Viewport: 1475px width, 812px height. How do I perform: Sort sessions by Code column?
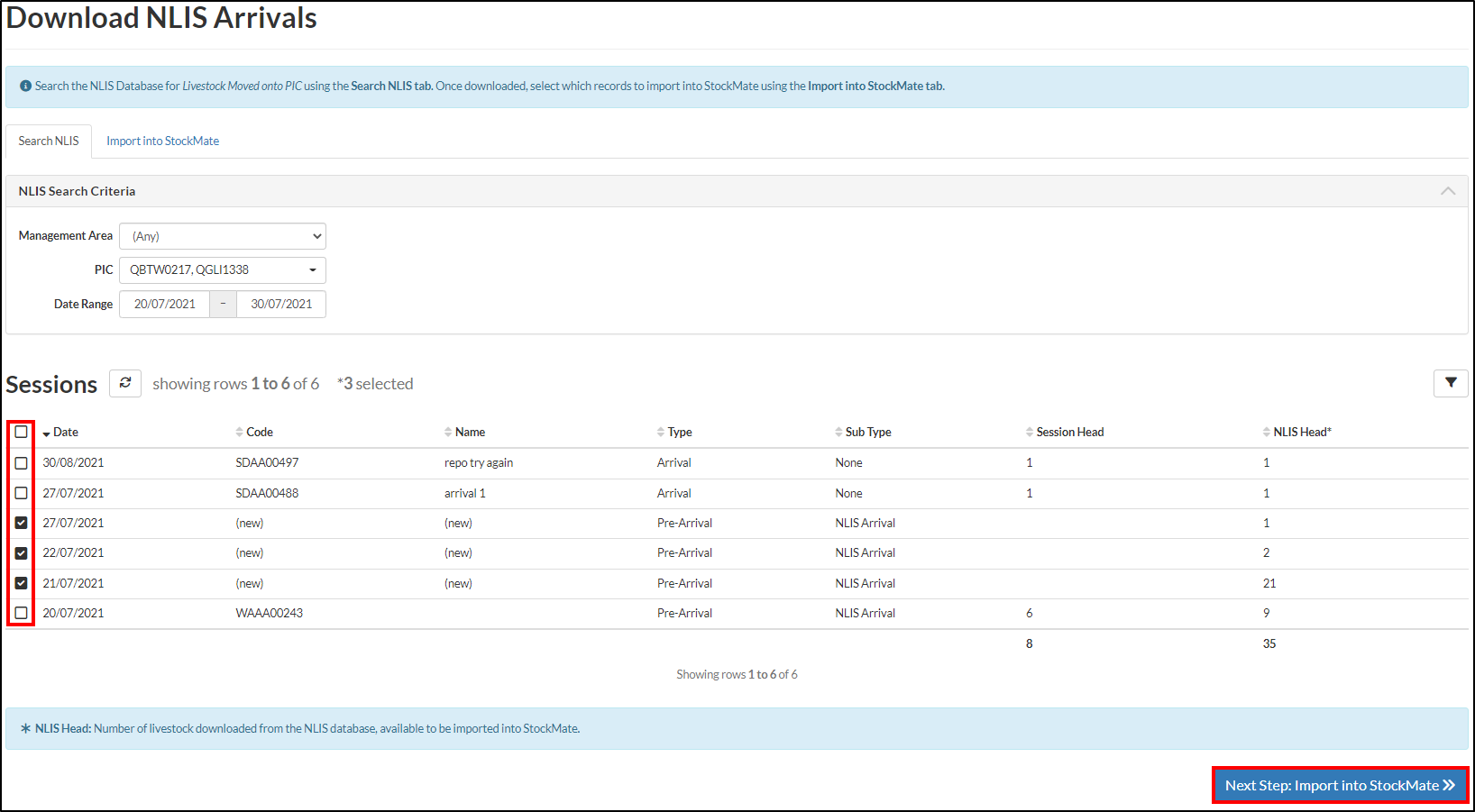(254, 433)
